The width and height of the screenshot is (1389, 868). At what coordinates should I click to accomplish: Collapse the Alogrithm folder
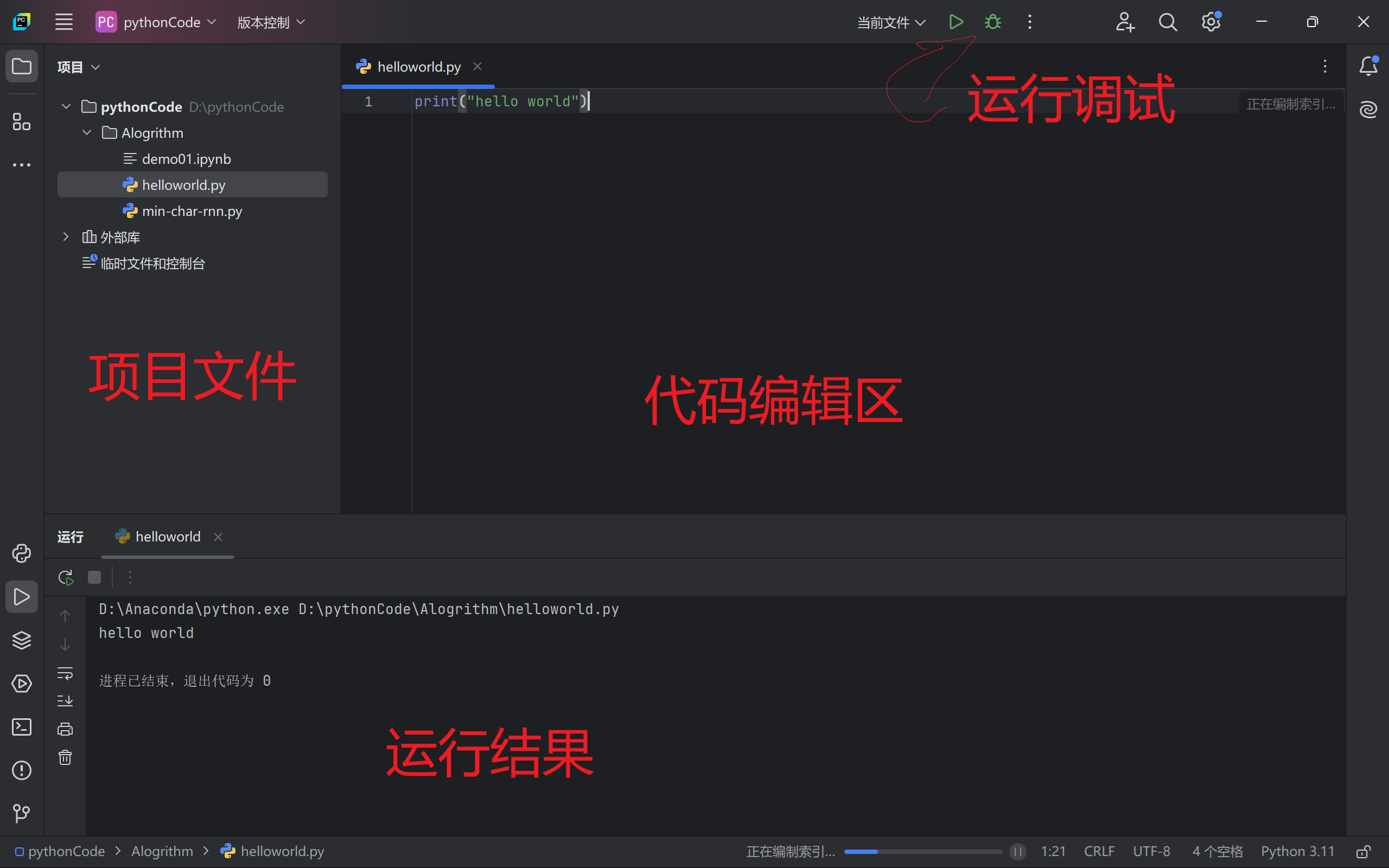(x=87, y=132)
